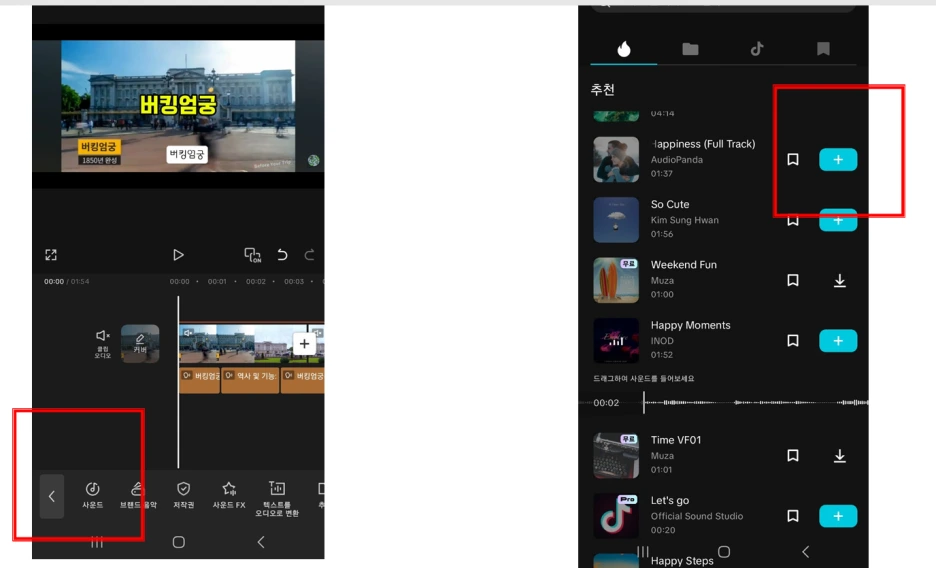Switch to the folder tab in sounds
Viewport: 936px width, 568px height.
pos(690,49)
